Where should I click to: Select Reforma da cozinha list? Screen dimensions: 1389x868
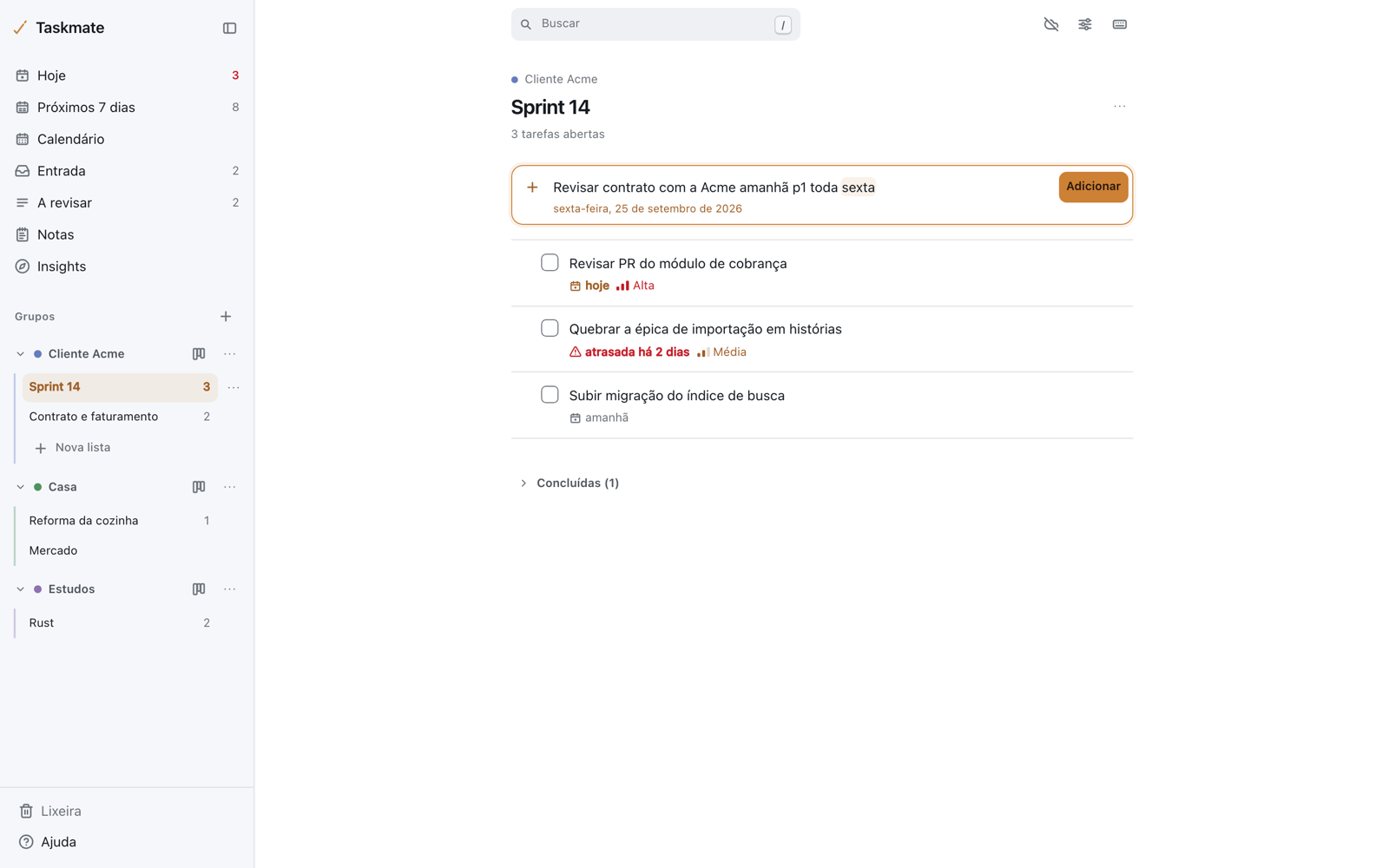coord(120,521)
